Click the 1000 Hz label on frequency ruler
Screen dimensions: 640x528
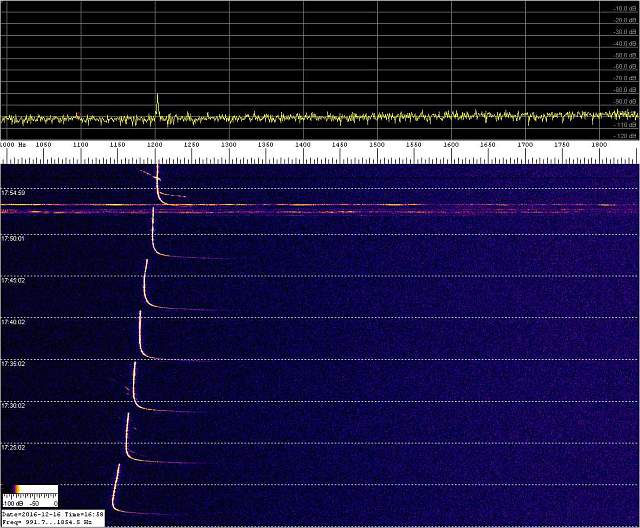9,146
